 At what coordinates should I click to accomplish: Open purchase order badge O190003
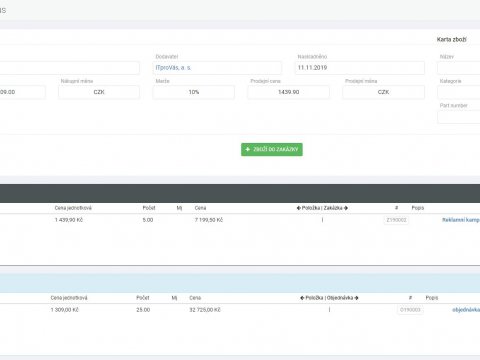tap(410, 310)
